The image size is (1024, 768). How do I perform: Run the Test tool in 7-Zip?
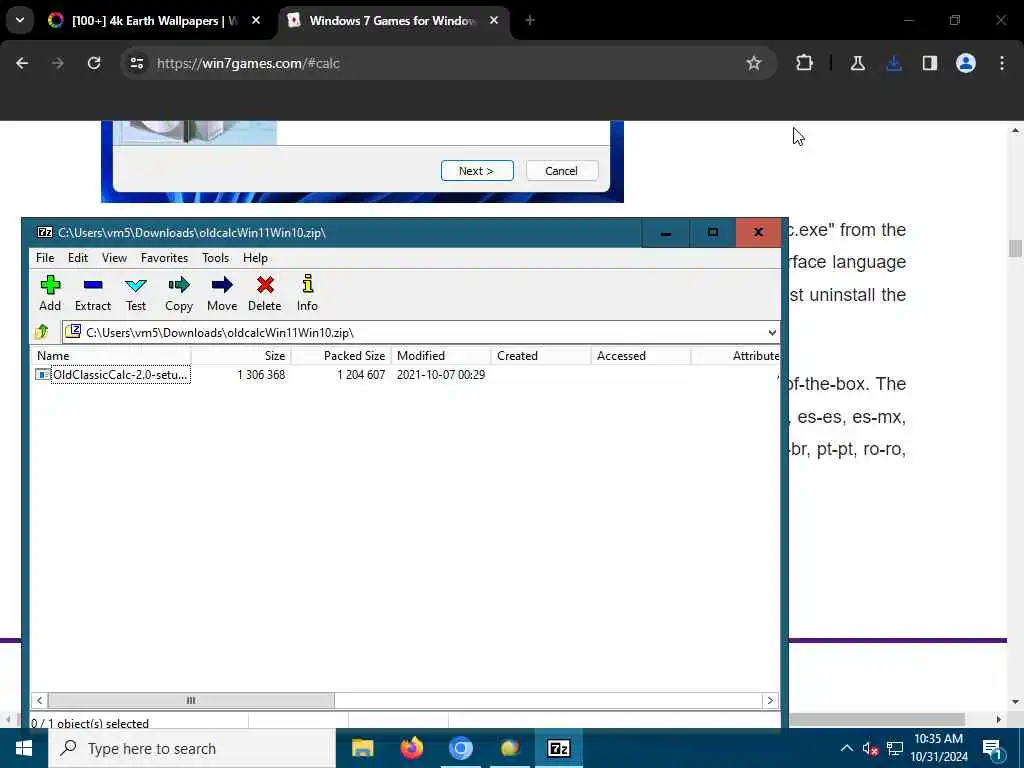[136, 293]
